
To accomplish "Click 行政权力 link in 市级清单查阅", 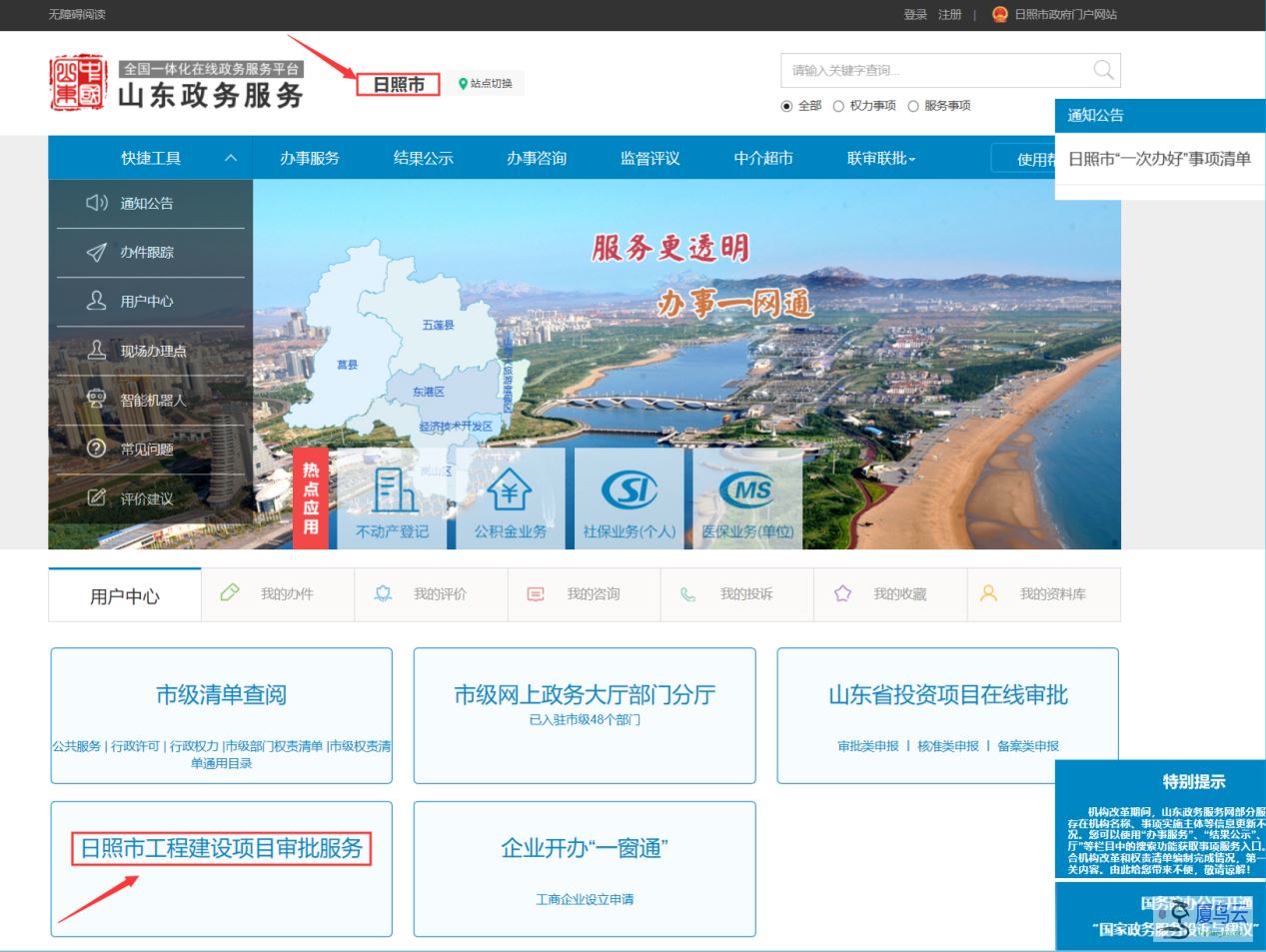I will point(194,746).
